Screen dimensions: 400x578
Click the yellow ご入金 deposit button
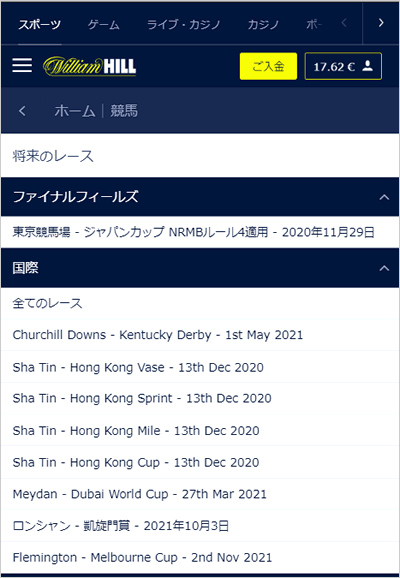(x=268, y=66)
